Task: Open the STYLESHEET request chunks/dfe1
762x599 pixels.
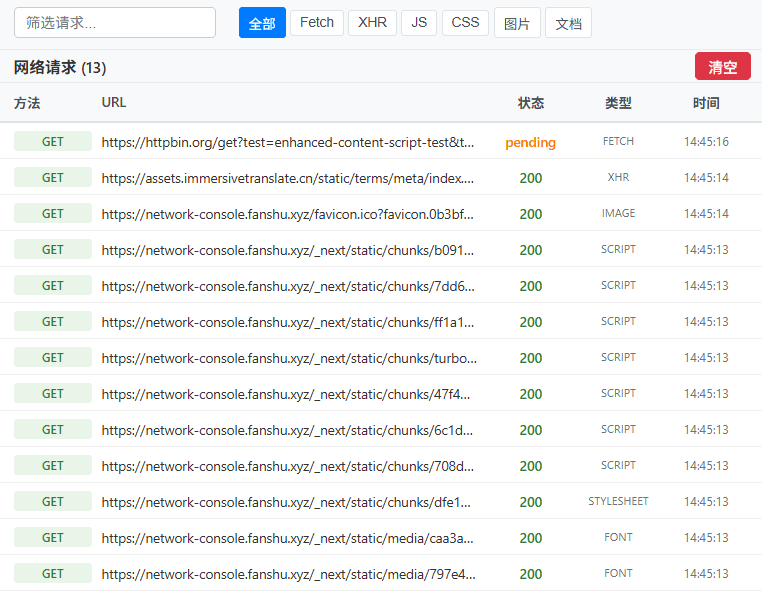Action: pos(288,502)
